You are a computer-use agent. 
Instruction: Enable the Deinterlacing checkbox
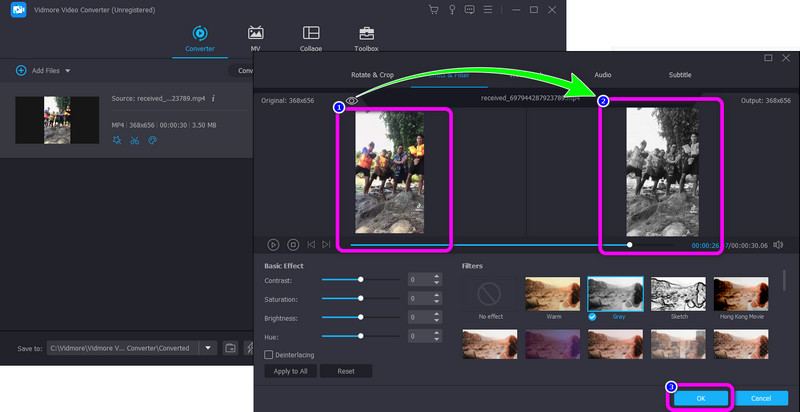[x=269, y=354]
